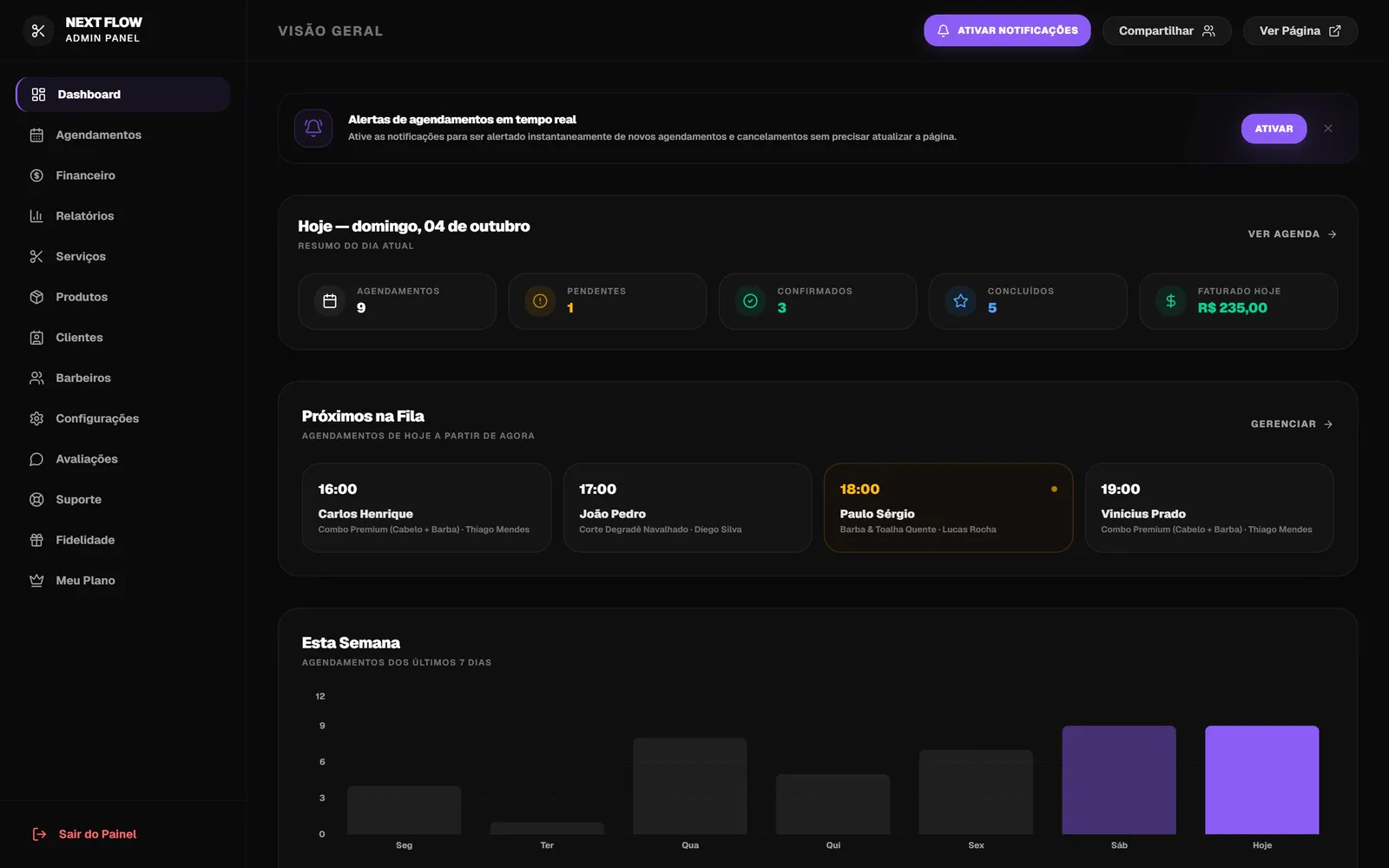Go to the Fidelidade program
The width and height of the screenshot is (1389, 868).
tap(122, 540)
